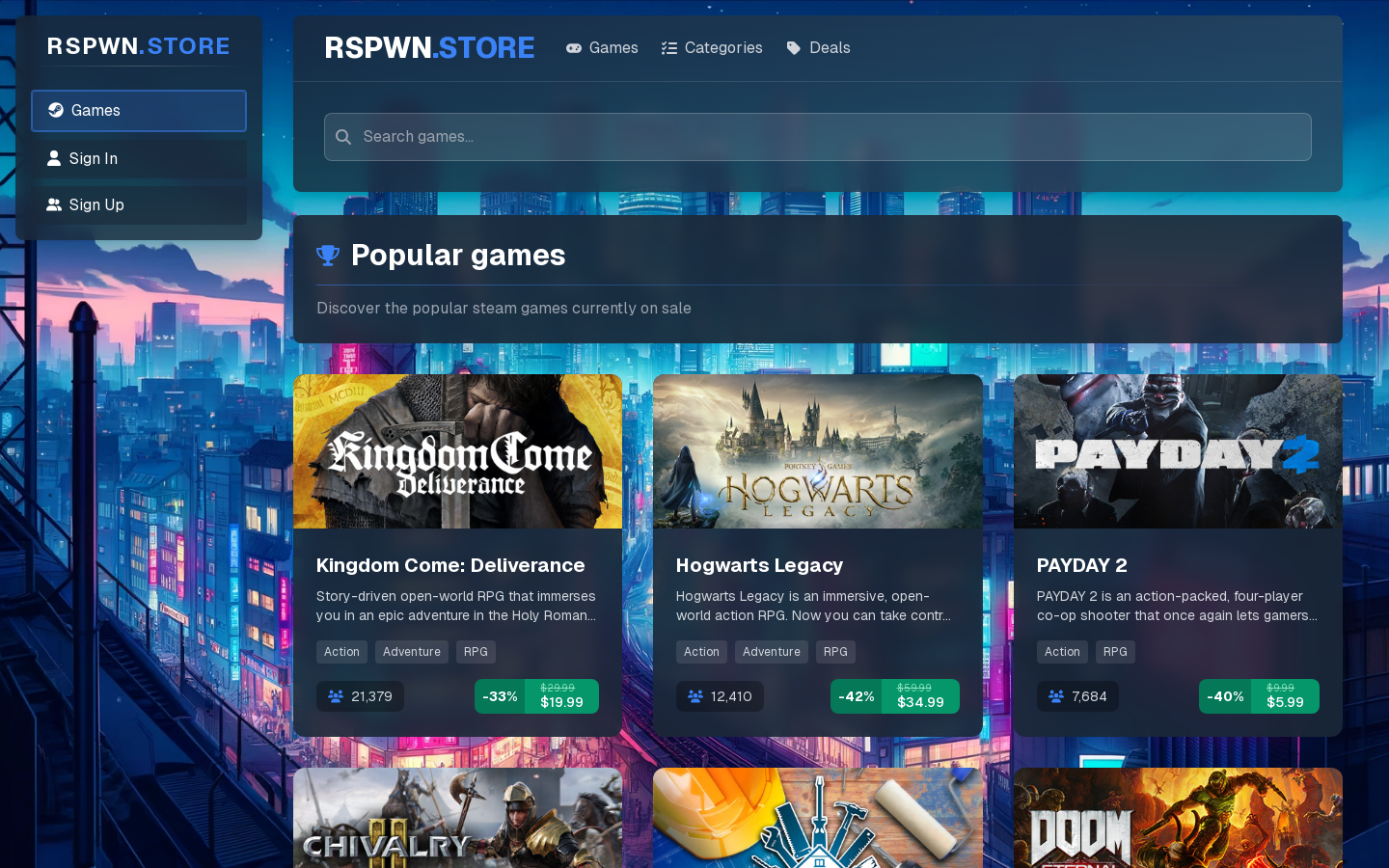
Task: Focus the Search games input field
Action: 818,137
